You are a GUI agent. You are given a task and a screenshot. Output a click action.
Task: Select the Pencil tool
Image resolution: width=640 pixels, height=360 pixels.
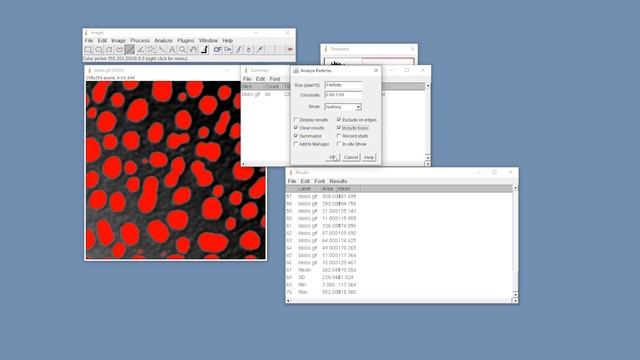pyautogui.click(x=238, y=50)
